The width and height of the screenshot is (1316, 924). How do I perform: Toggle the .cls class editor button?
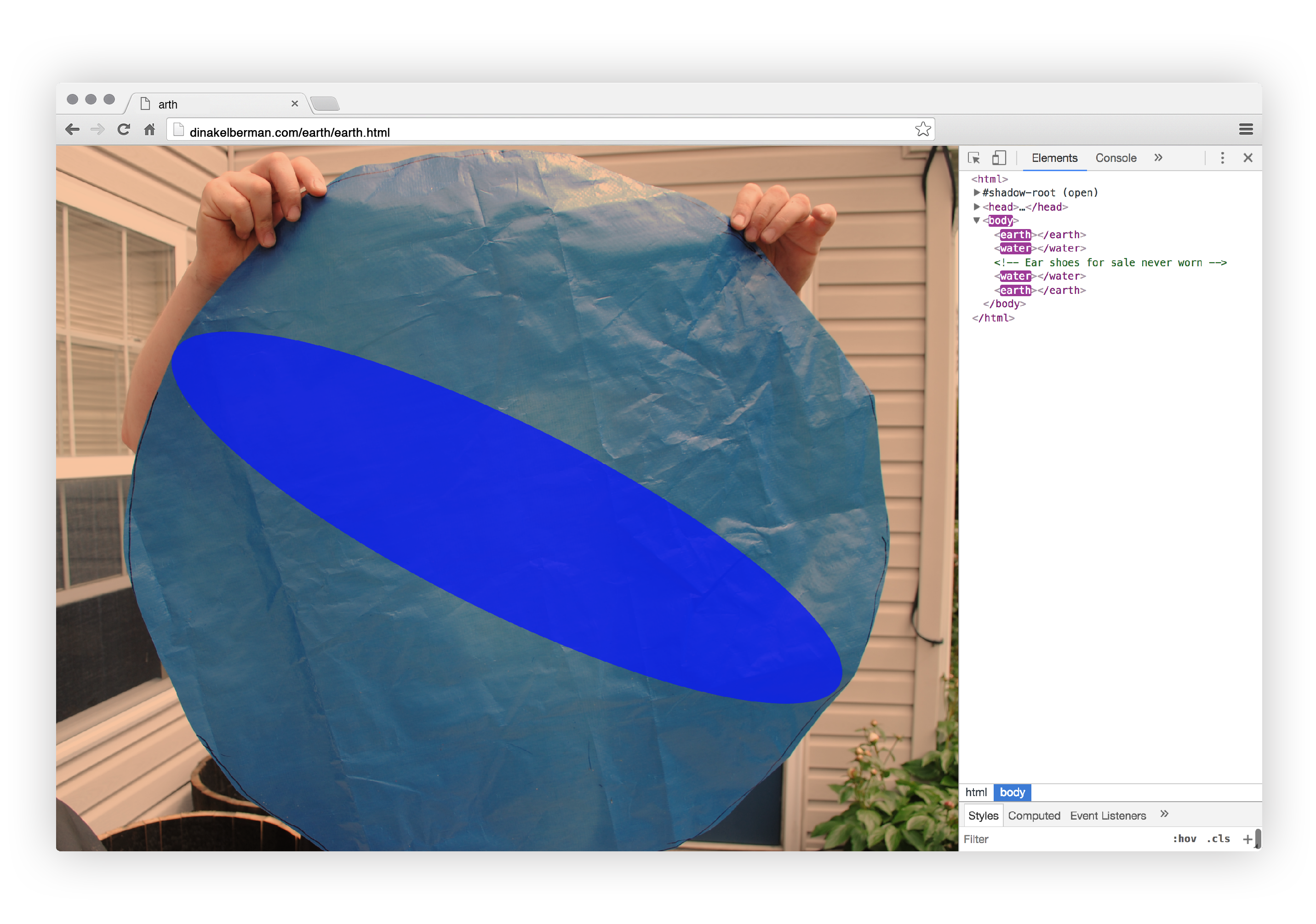click(x=1218, y=839)
